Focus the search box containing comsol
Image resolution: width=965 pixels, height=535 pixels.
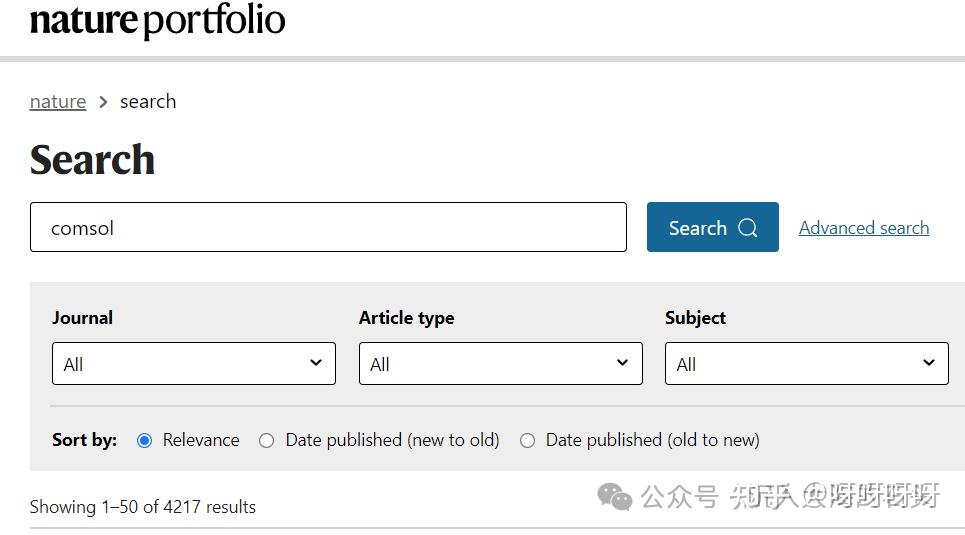[328, 228]
